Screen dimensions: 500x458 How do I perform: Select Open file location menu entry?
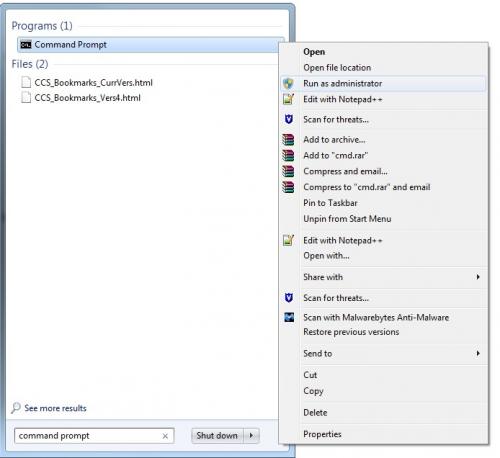tap(337, 68)
